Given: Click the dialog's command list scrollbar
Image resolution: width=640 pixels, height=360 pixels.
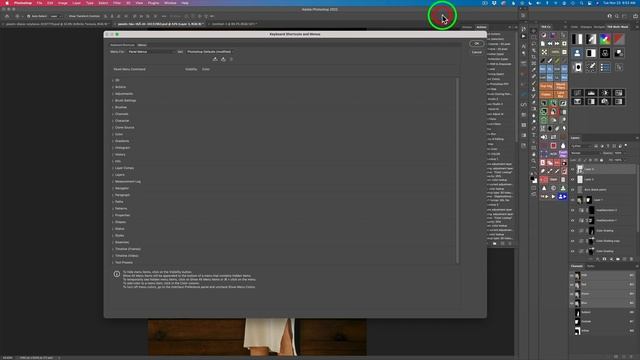Looking at the screenshot, I should [457, 170].
